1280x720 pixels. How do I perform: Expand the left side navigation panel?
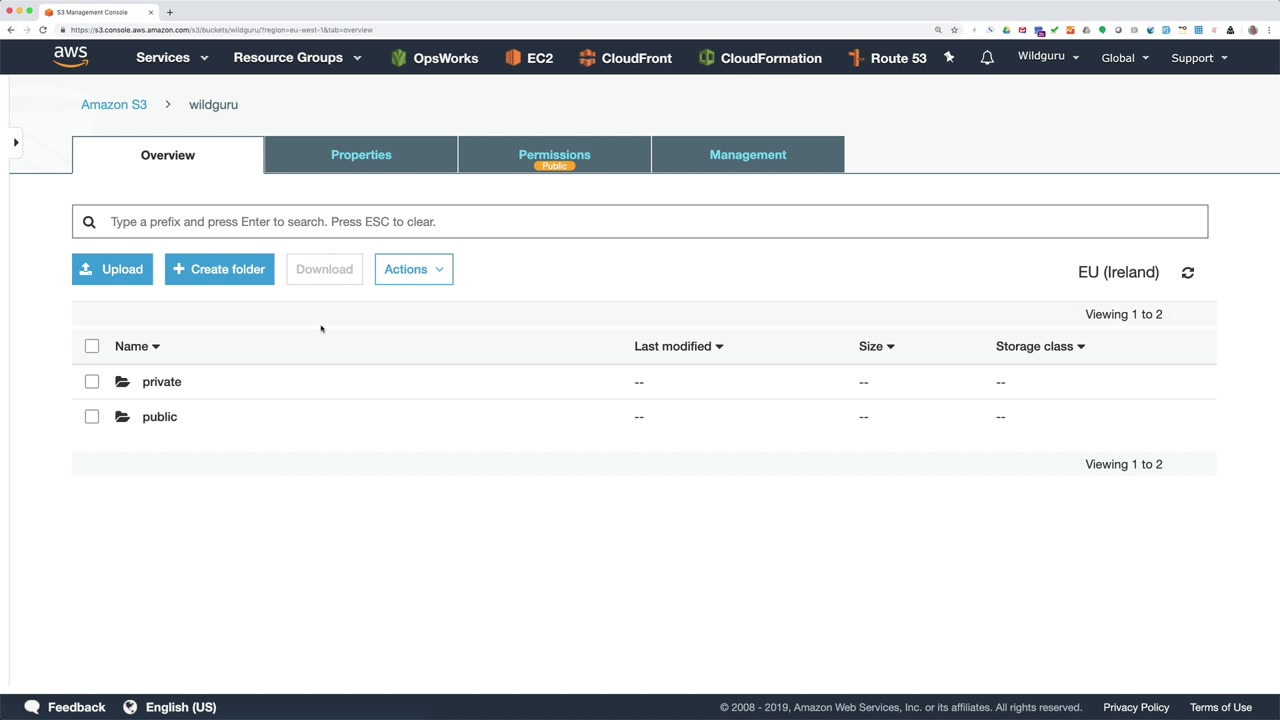[16, 143]
